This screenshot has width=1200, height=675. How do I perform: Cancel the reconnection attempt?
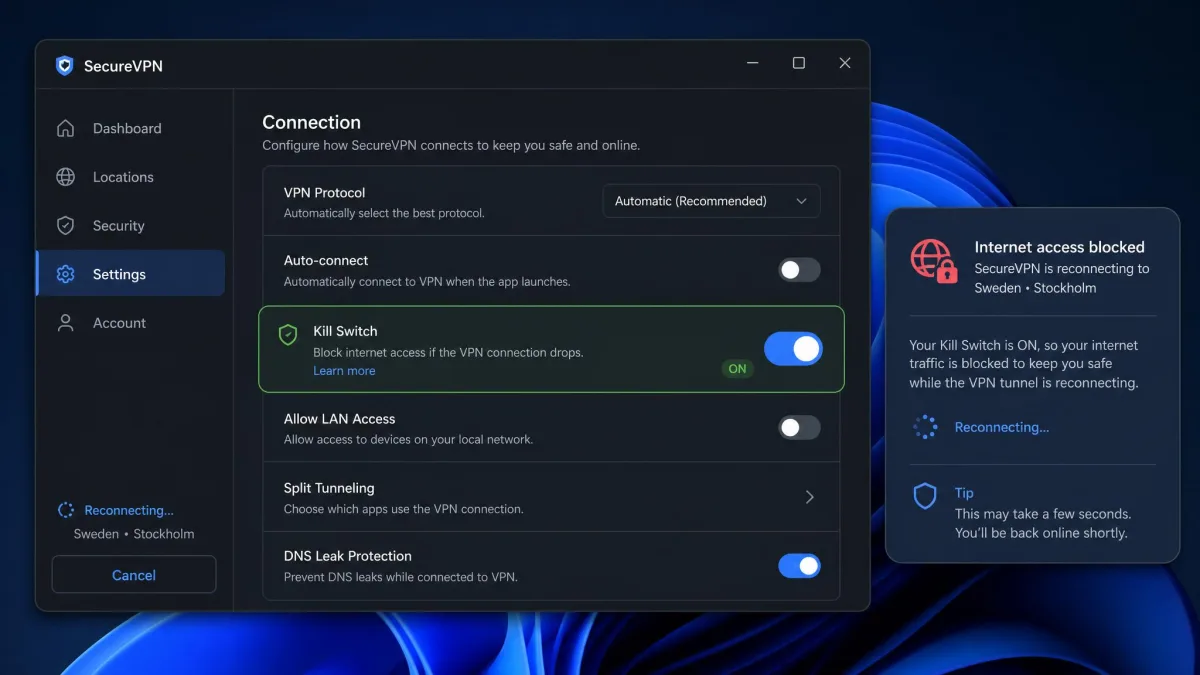[x=134, y=575]
